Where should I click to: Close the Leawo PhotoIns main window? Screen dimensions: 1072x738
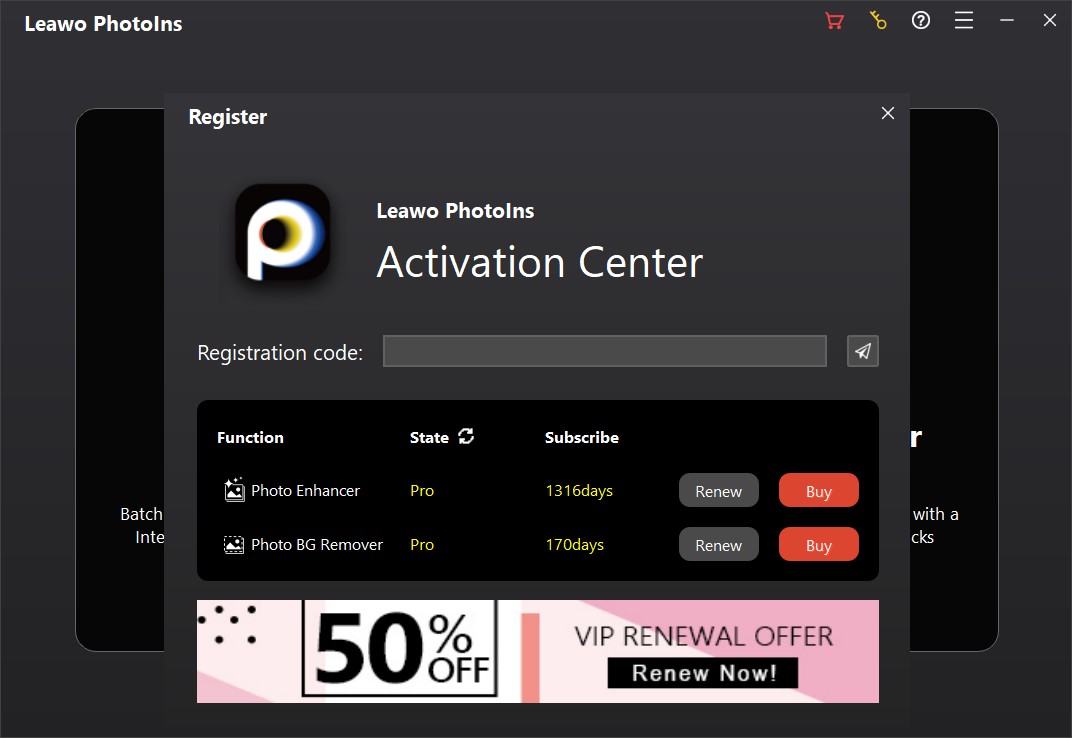[1050, 21]
